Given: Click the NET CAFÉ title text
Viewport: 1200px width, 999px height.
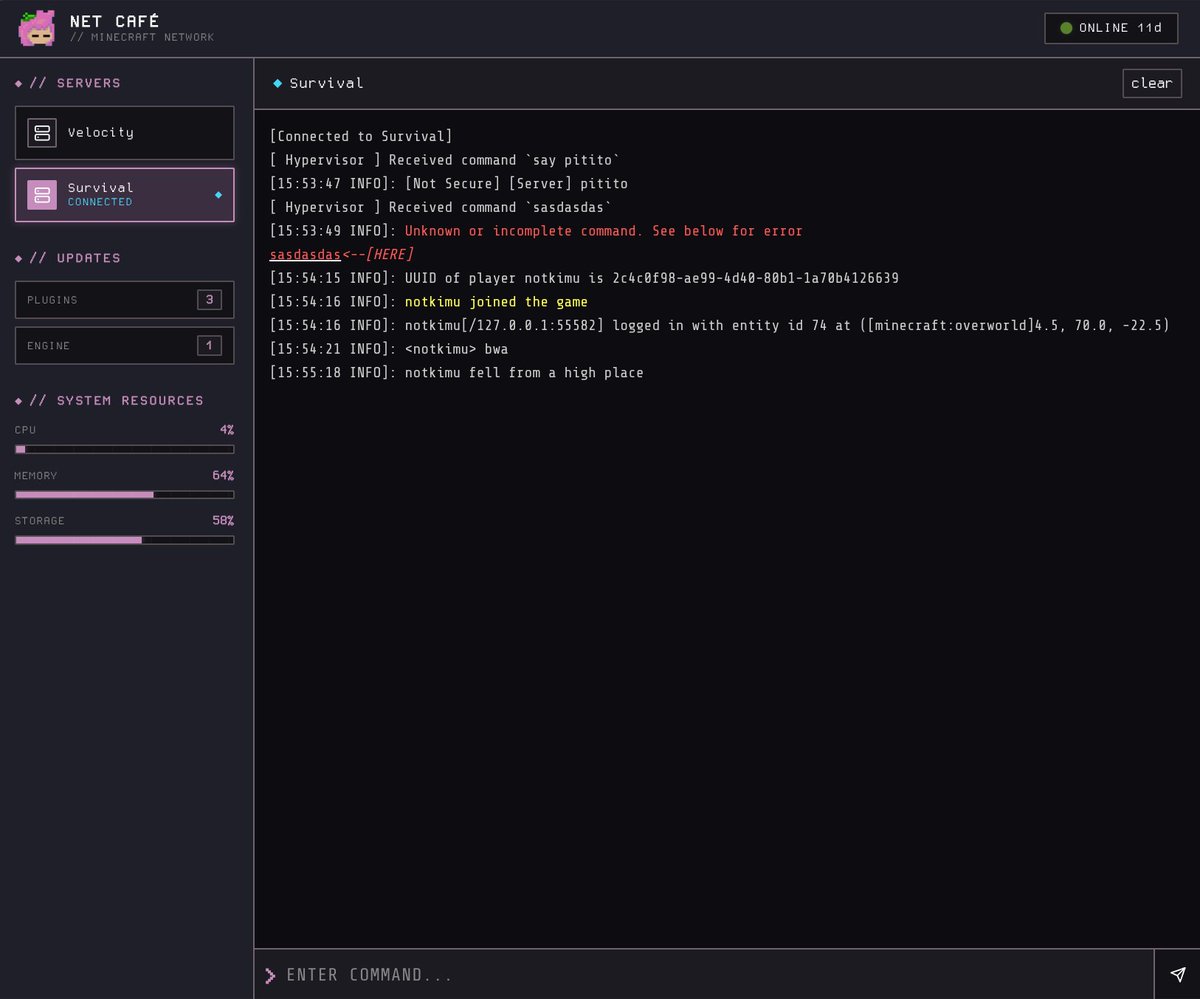Looking at the screenshot, I should coord(114,21).
